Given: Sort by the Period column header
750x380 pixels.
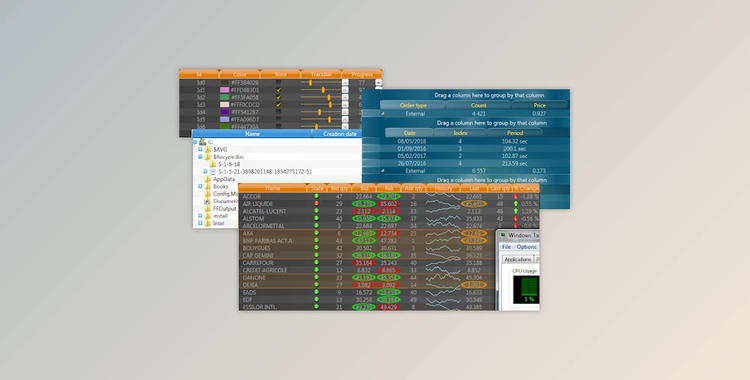Looking at the screenshot, I should point(515,133).
